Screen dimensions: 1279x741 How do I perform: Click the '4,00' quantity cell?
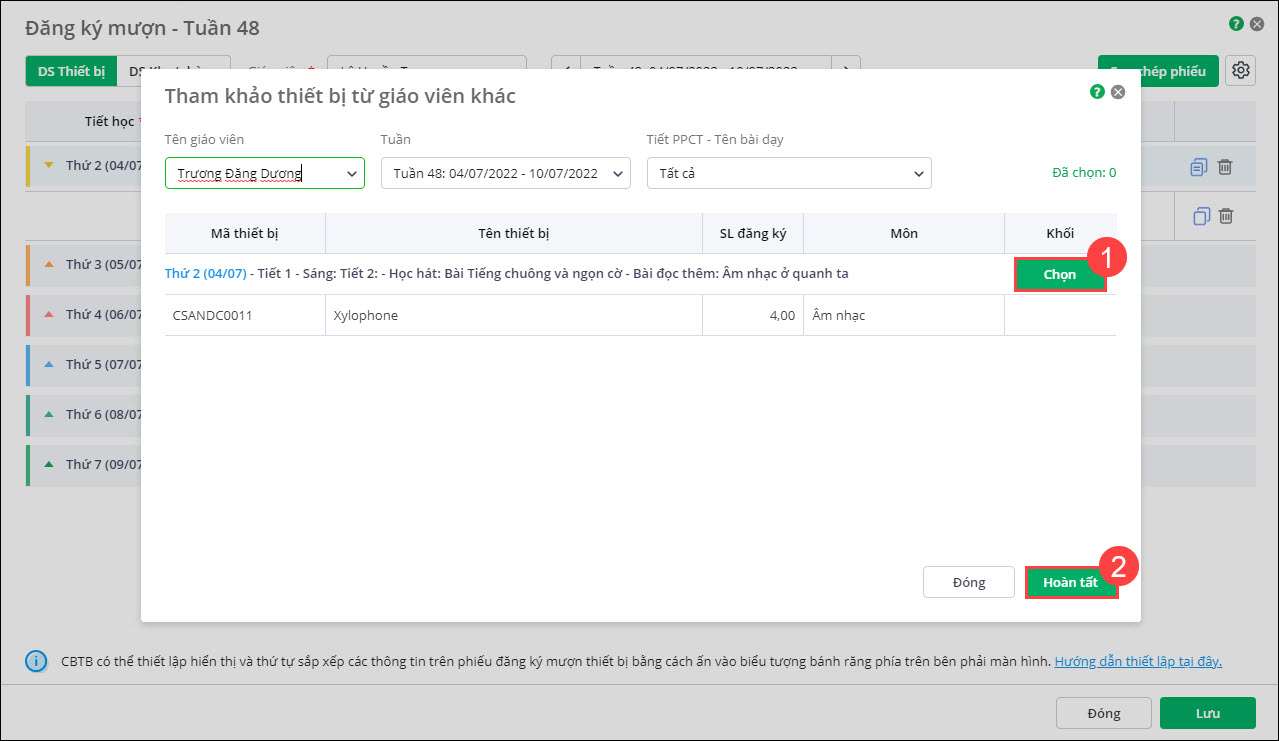[x=753, y=315]
